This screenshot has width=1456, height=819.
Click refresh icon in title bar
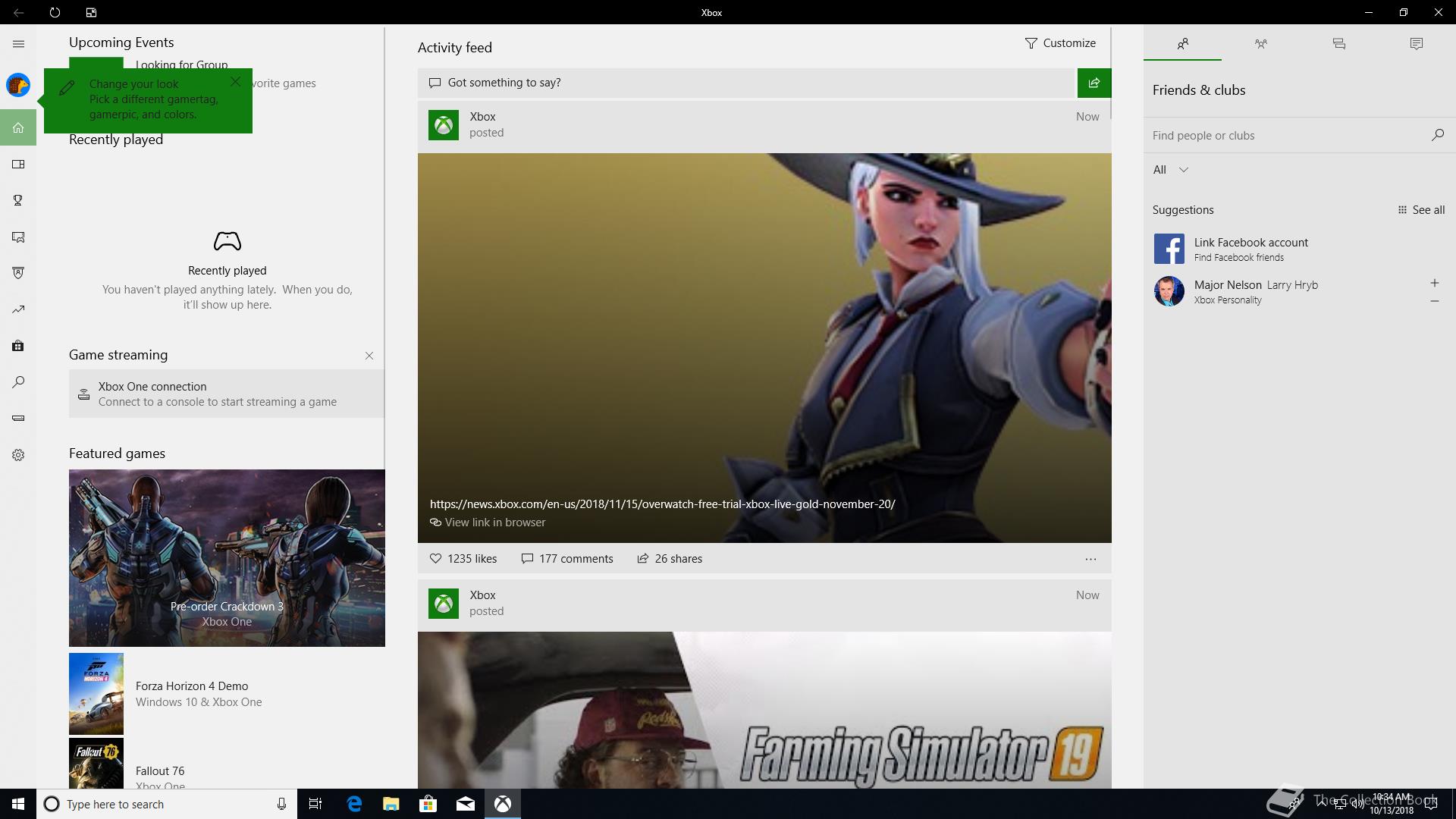tap(55, 12)
